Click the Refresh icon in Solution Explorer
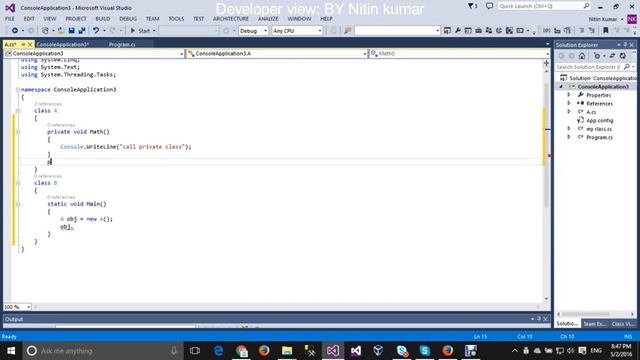Screen dimensions: 640x360 (622, 56)
